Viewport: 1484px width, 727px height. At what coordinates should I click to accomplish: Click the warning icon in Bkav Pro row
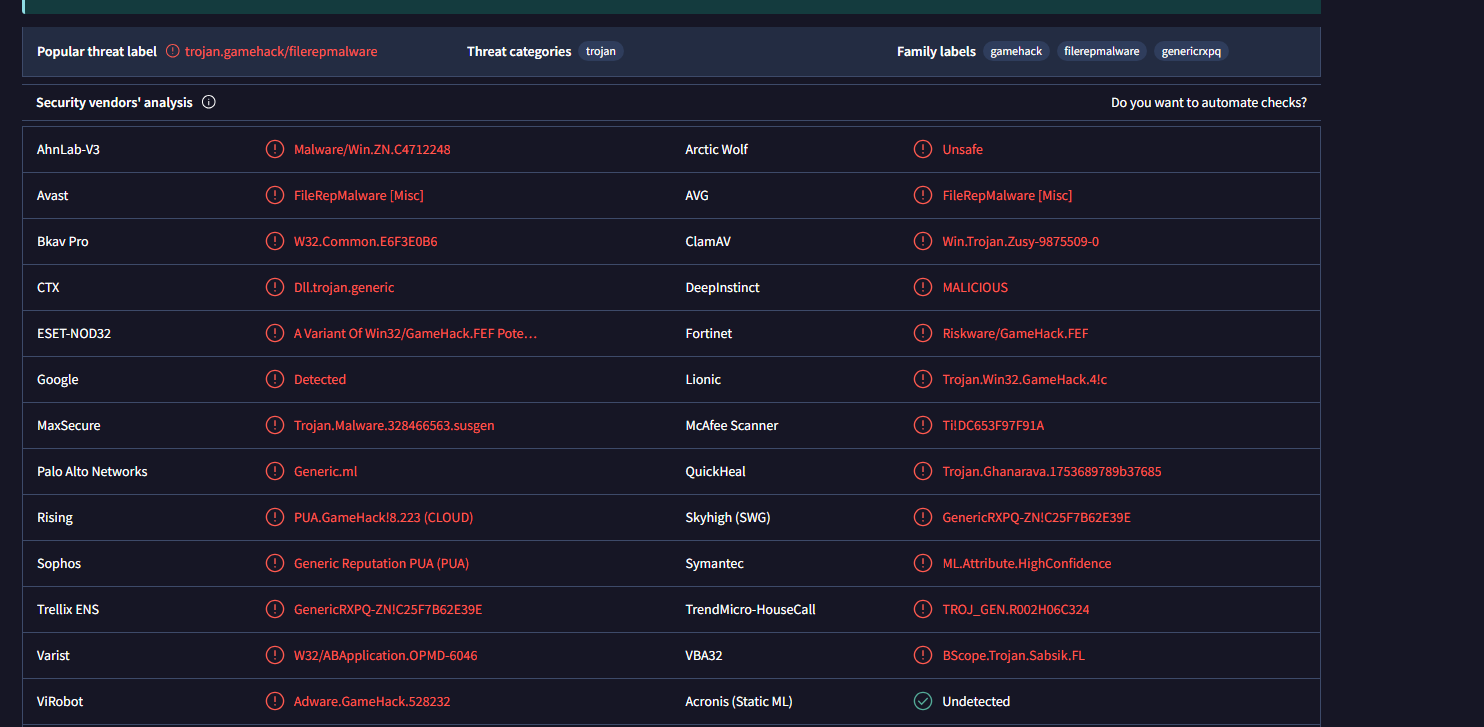(274, 241)
